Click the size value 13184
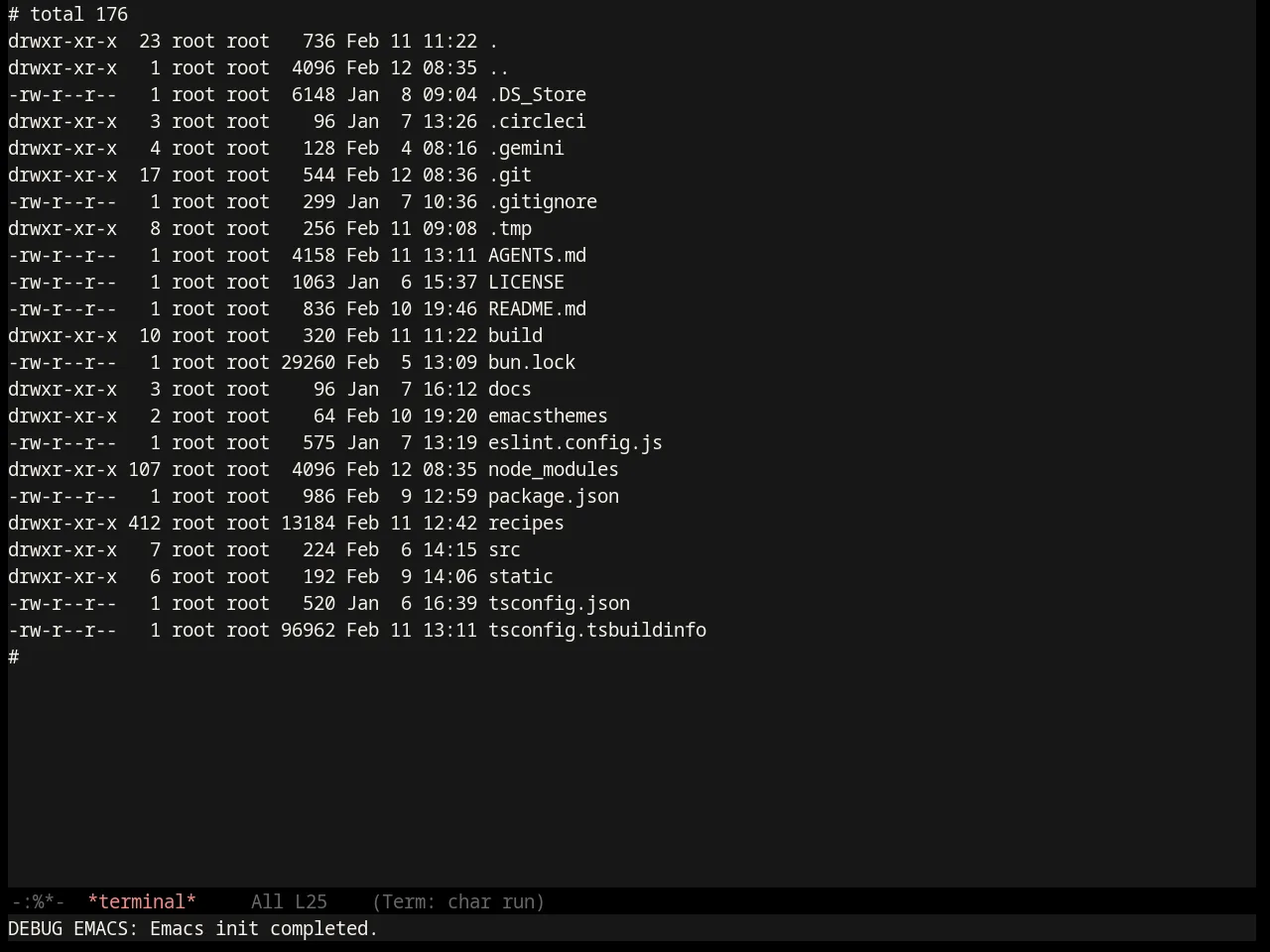Viewport: 1270px width, 952px height. pyautogui.click(x=308, y=523)
